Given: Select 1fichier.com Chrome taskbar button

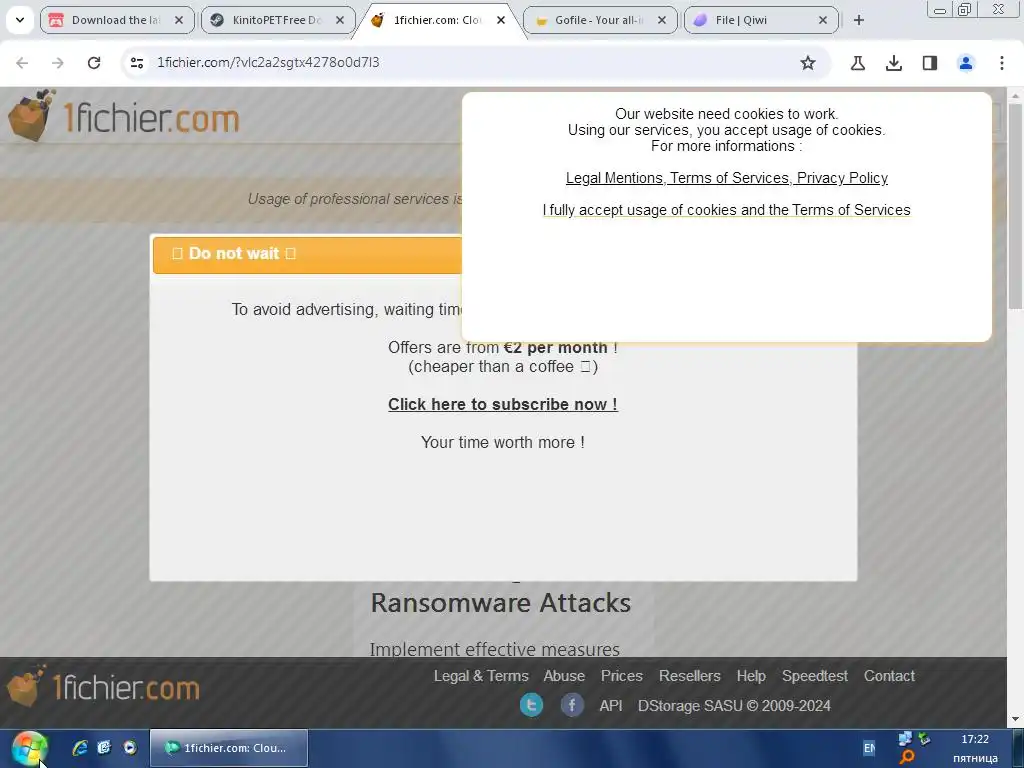Looking at the screenshot, I should 229,748.
